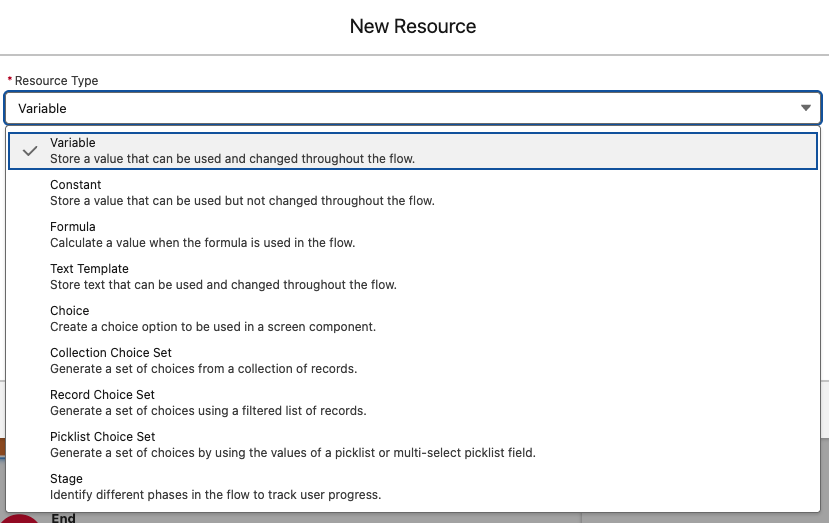Select the Variable resource type option
829x523 pixels.
click(73, 143)
